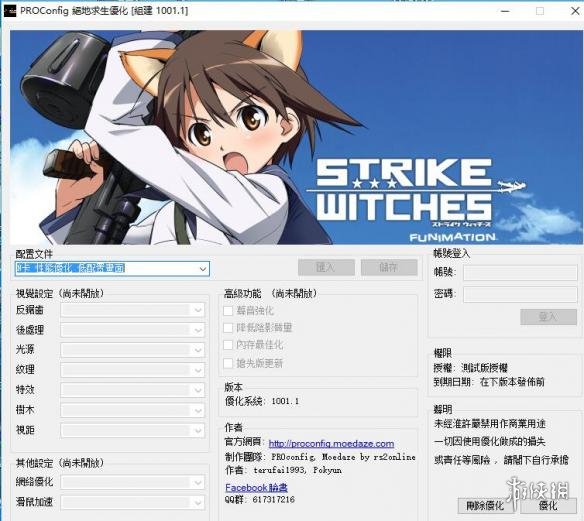Image resolution: width=584 pixels, height=521 pixels.
Task: Click the Strike Witches banner image
Action: coord(296,137)
